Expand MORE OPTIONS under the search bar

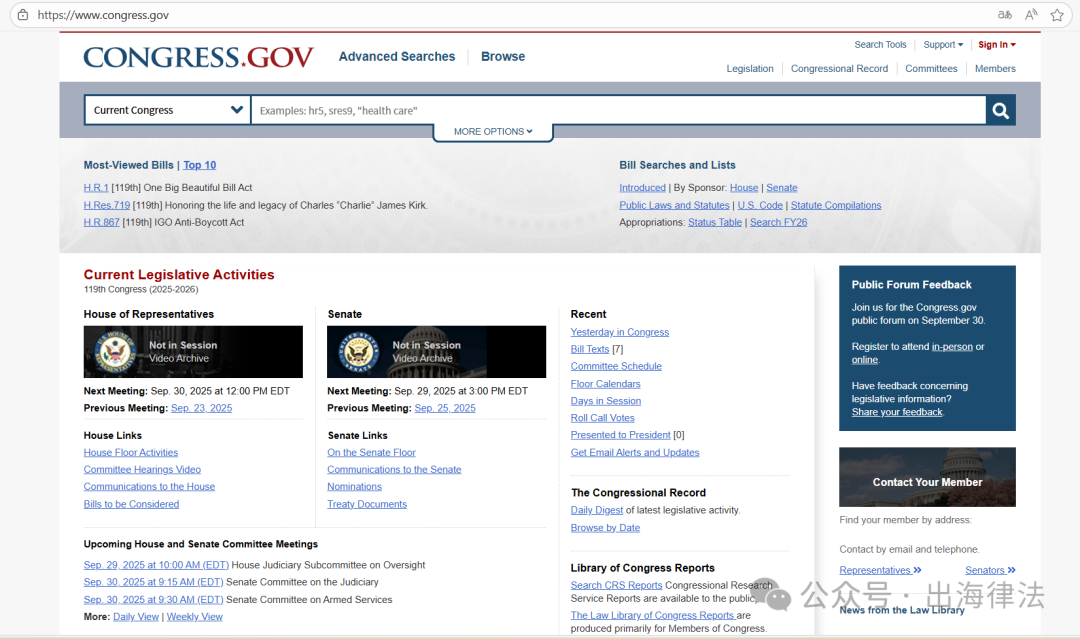click(493, 132)
